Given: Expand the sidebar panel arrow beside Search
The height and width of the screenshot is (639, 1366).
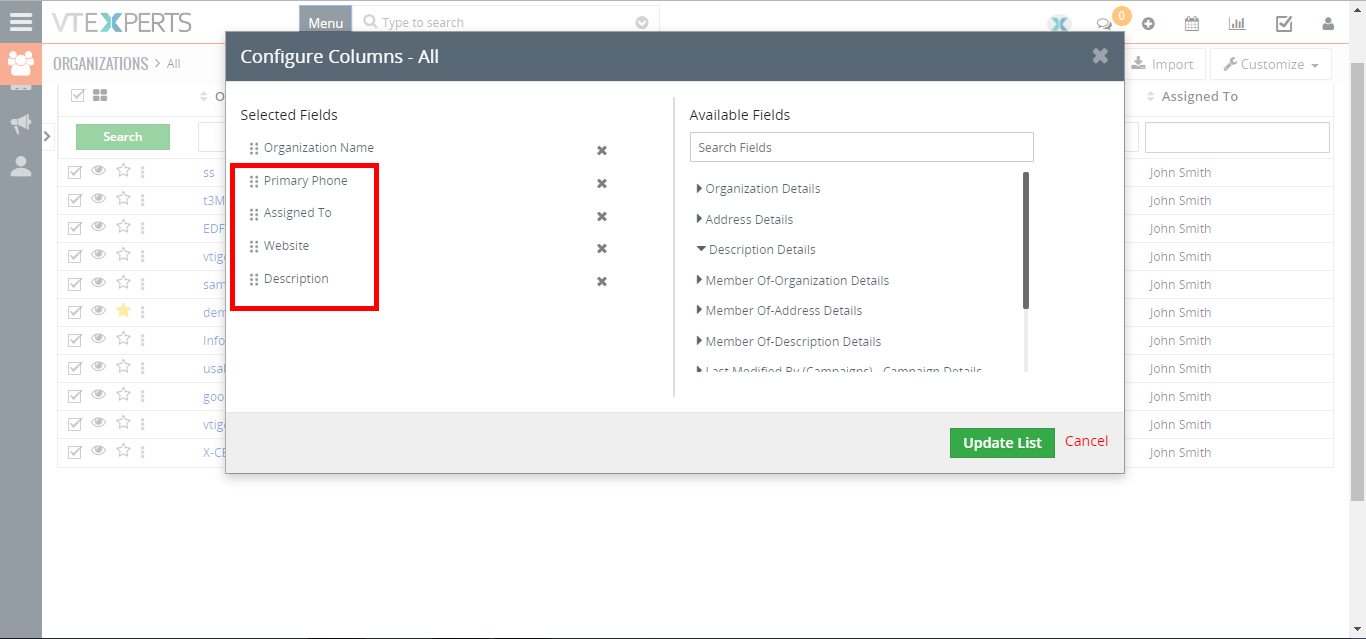Looking at the screenshot, I should (x=47, y=136).
